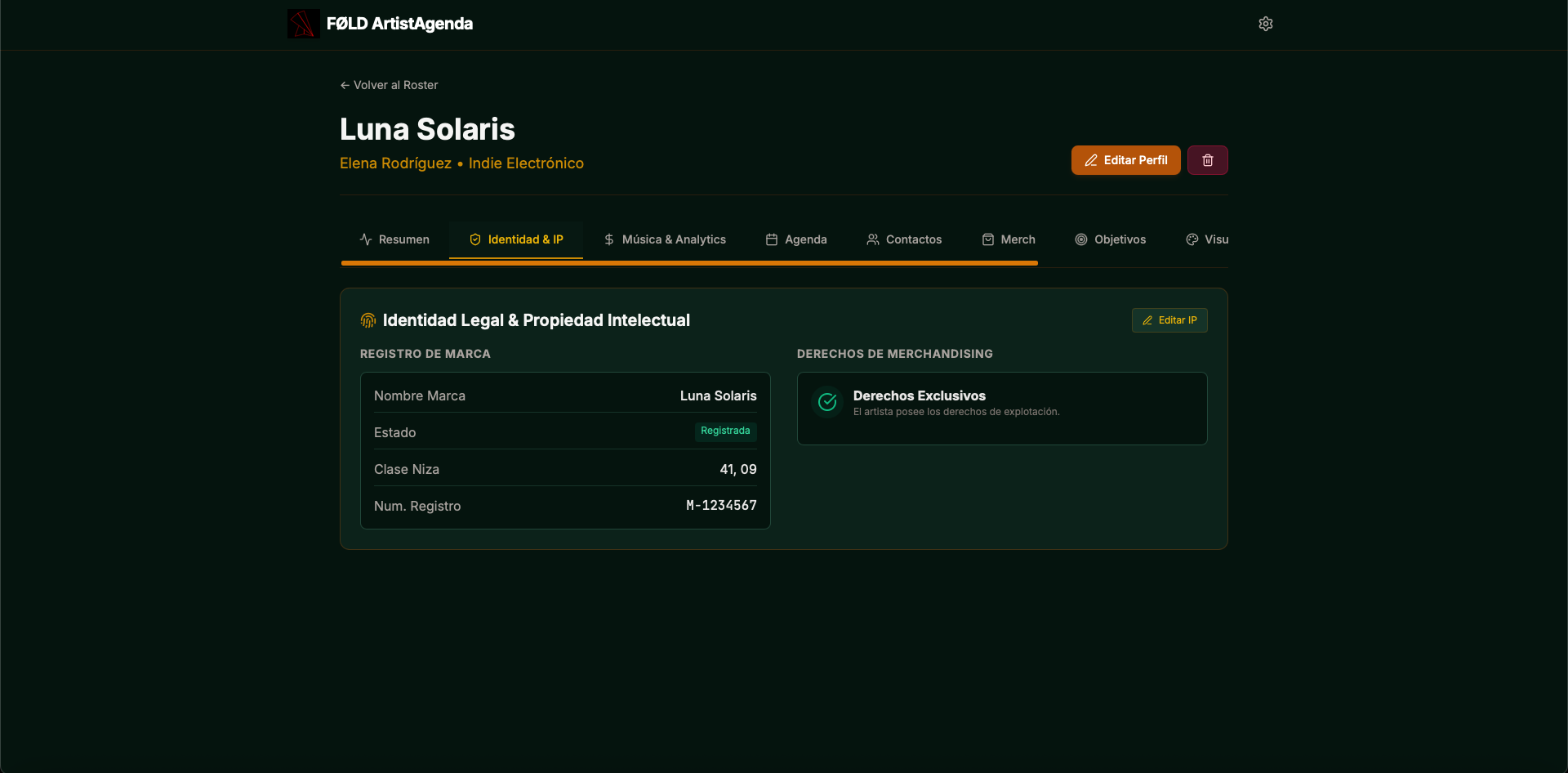Click the Luna Solaris artist heading

click(427, 129)
